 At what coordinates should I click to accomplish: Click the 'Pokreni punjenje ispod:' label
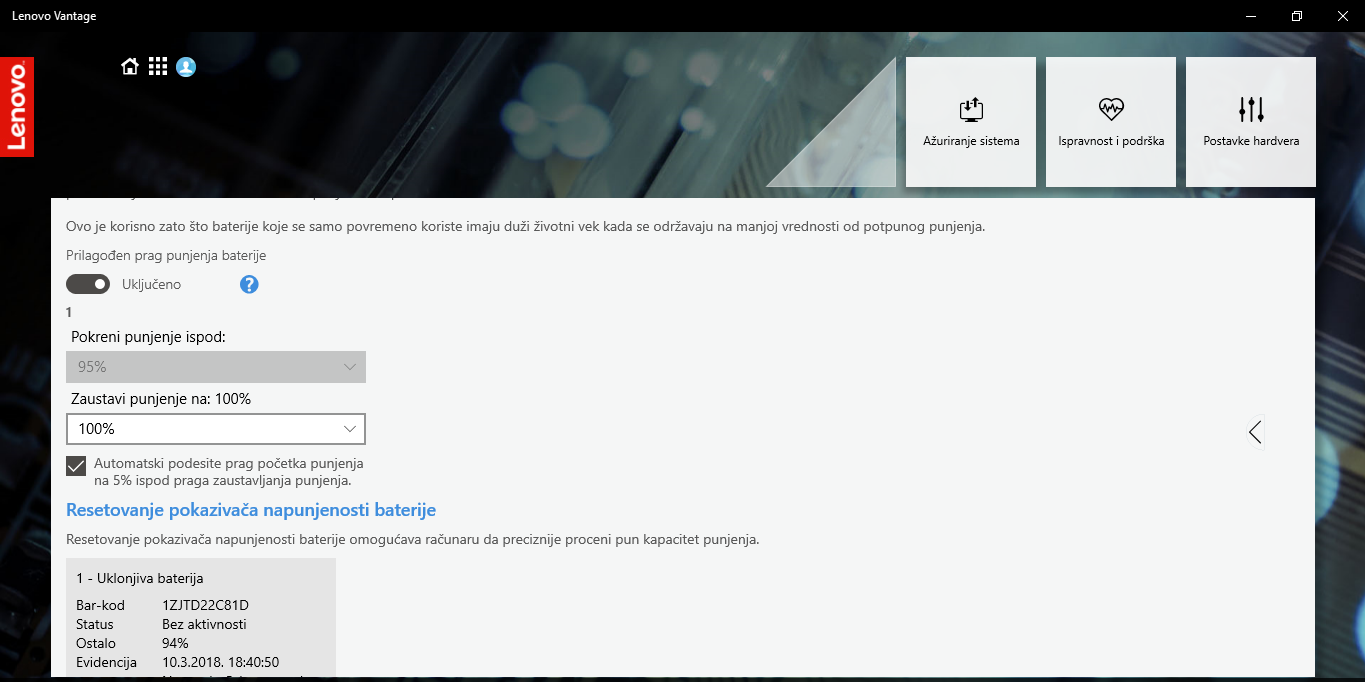149,337
